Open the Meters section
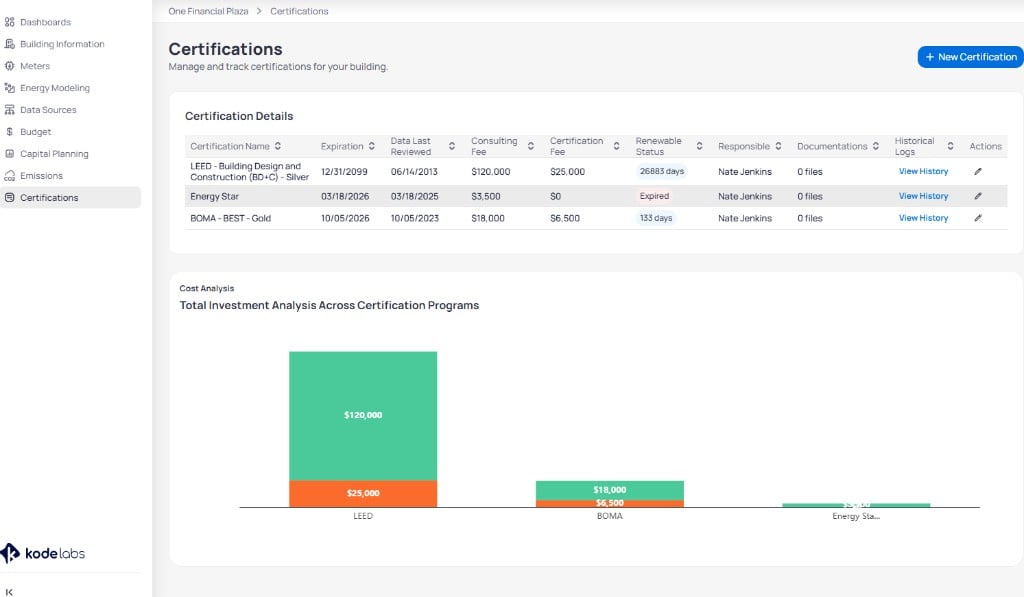The height and width of the screenshot is (597, 1024). click(x=35, y=66)
